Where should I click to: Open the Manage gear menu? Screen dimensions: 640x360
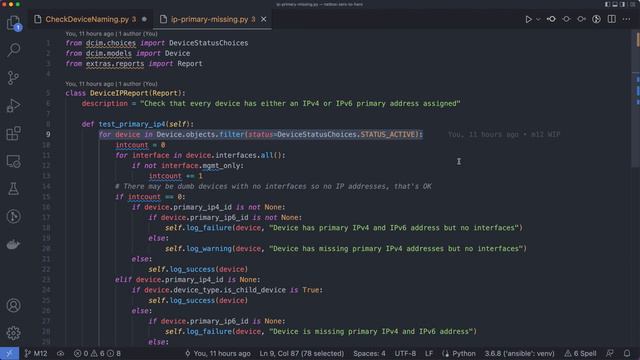[x=13, y=333]
